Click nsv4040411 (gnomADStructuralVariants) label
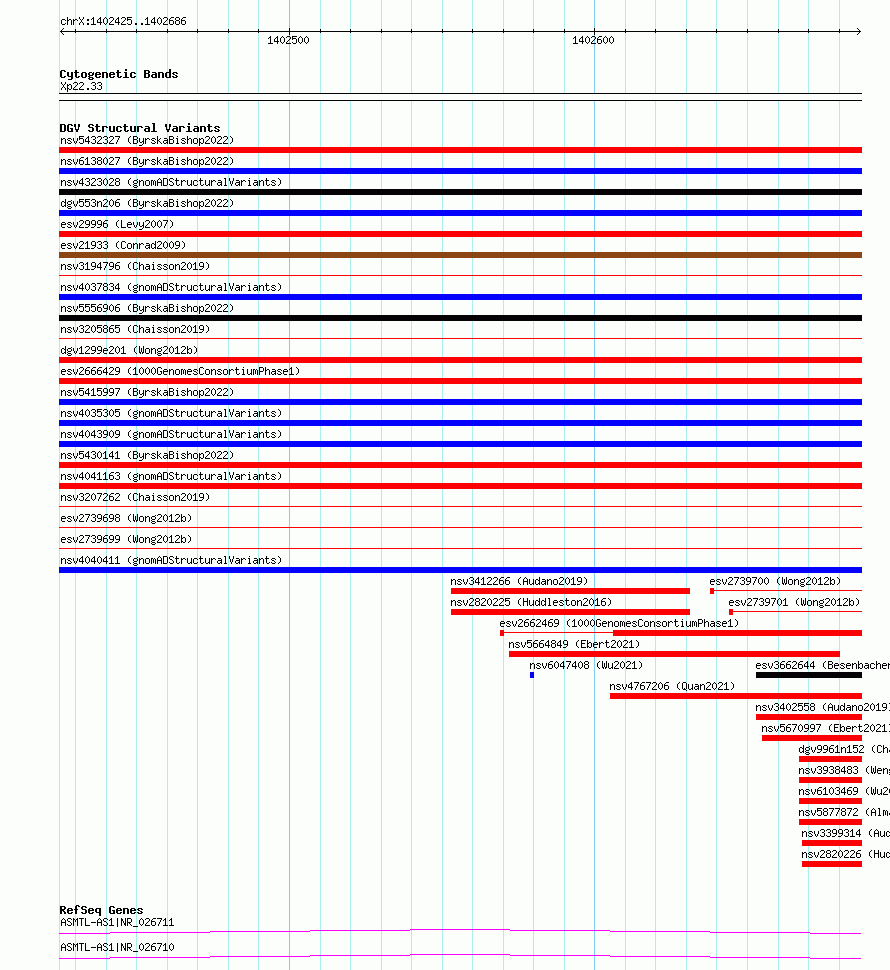Viewport: 890px width, 970px height. click(171, 561)
